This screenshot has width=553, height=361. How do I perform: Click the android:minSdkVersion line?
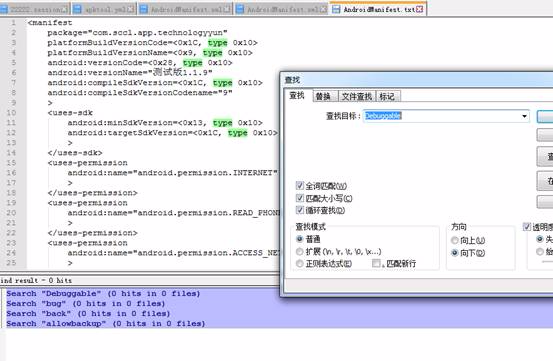165,123
